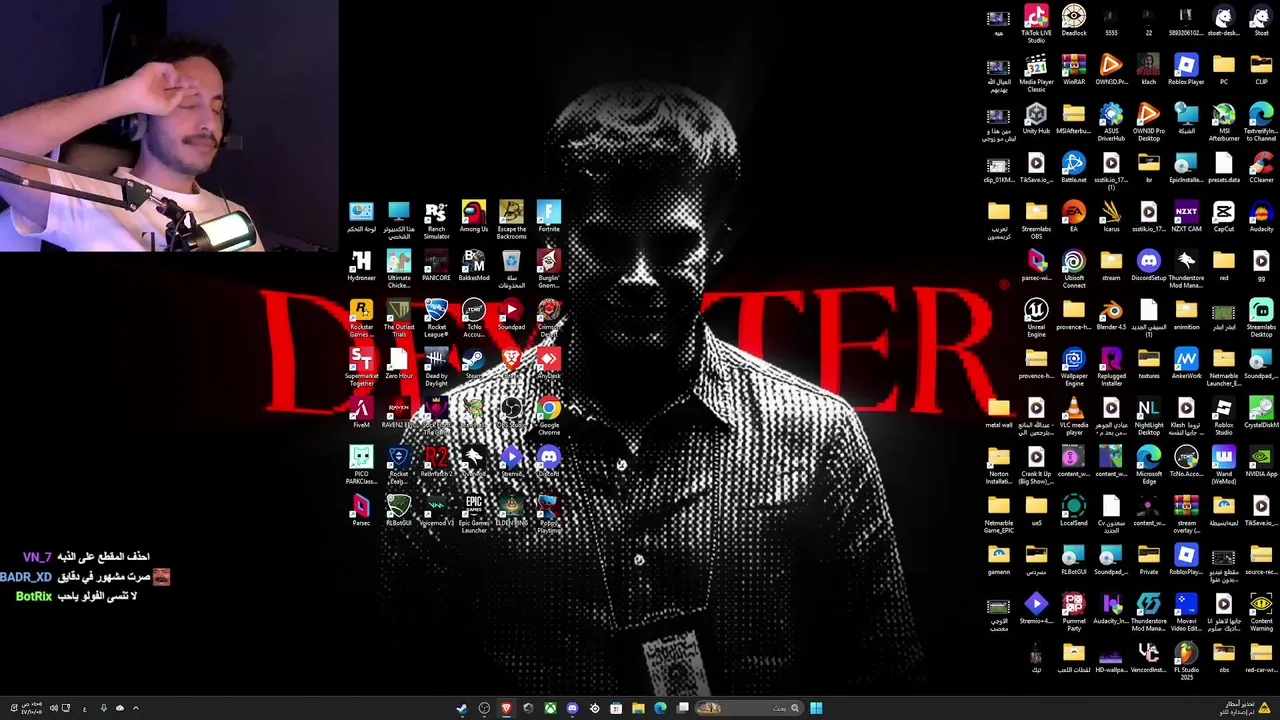Open Google Chrome desktop shortcut

549,417
